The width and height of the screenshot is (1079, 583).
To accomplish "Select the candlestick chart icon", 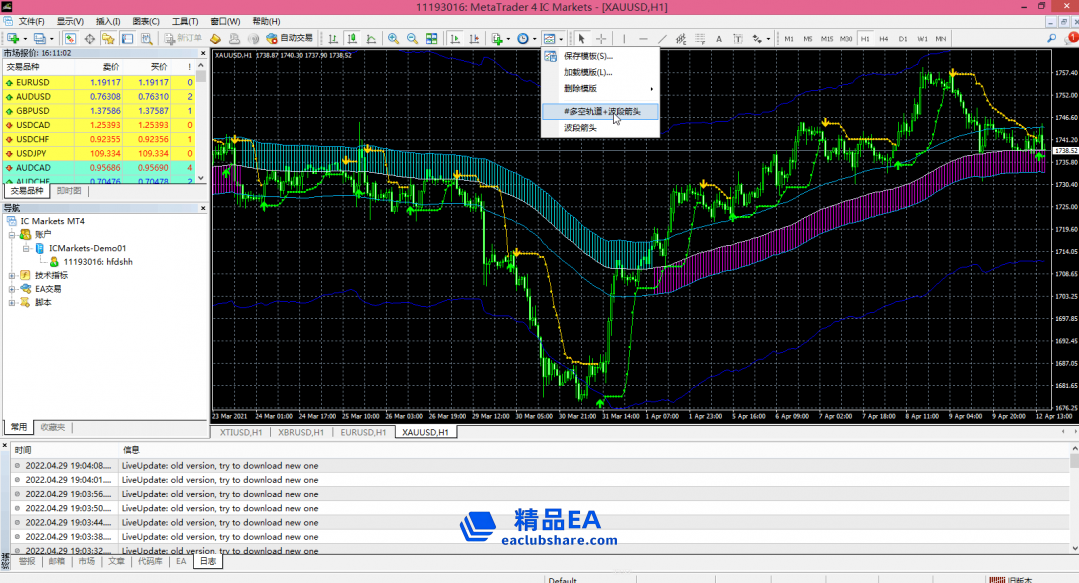I will tap(352, 39).
